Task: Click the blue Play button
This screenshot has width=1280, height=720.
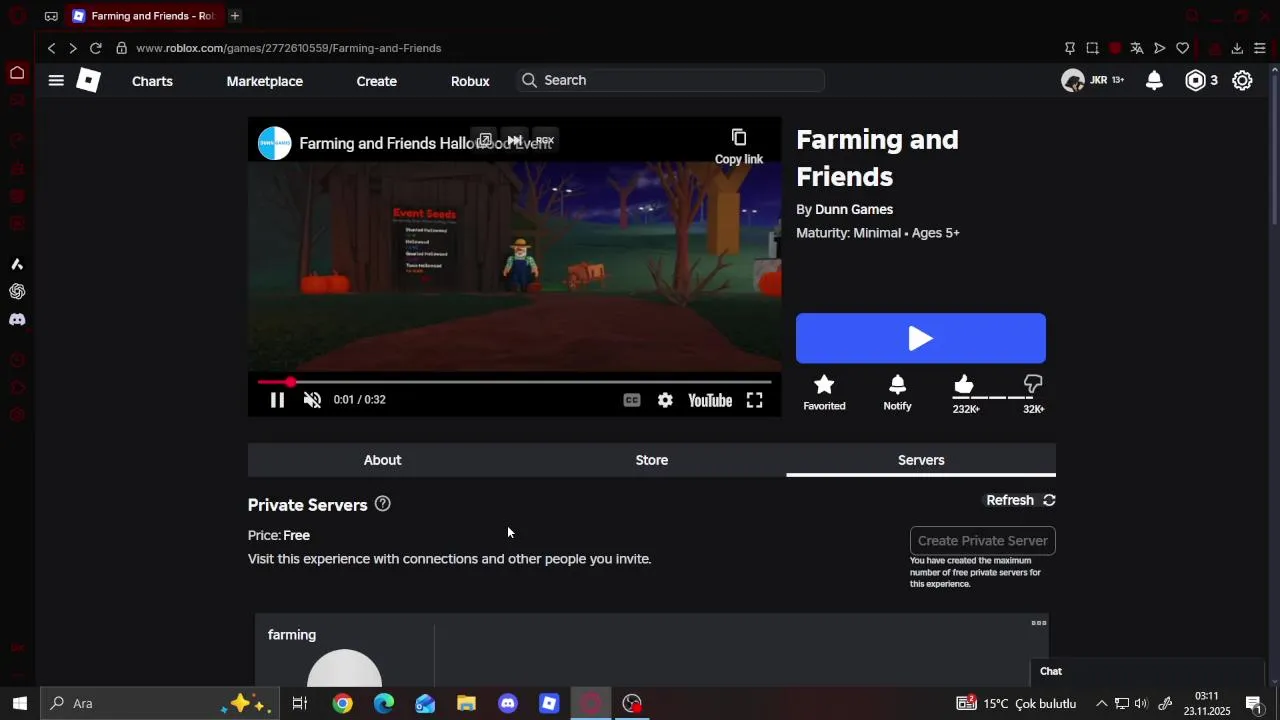Action: [921, 338]
